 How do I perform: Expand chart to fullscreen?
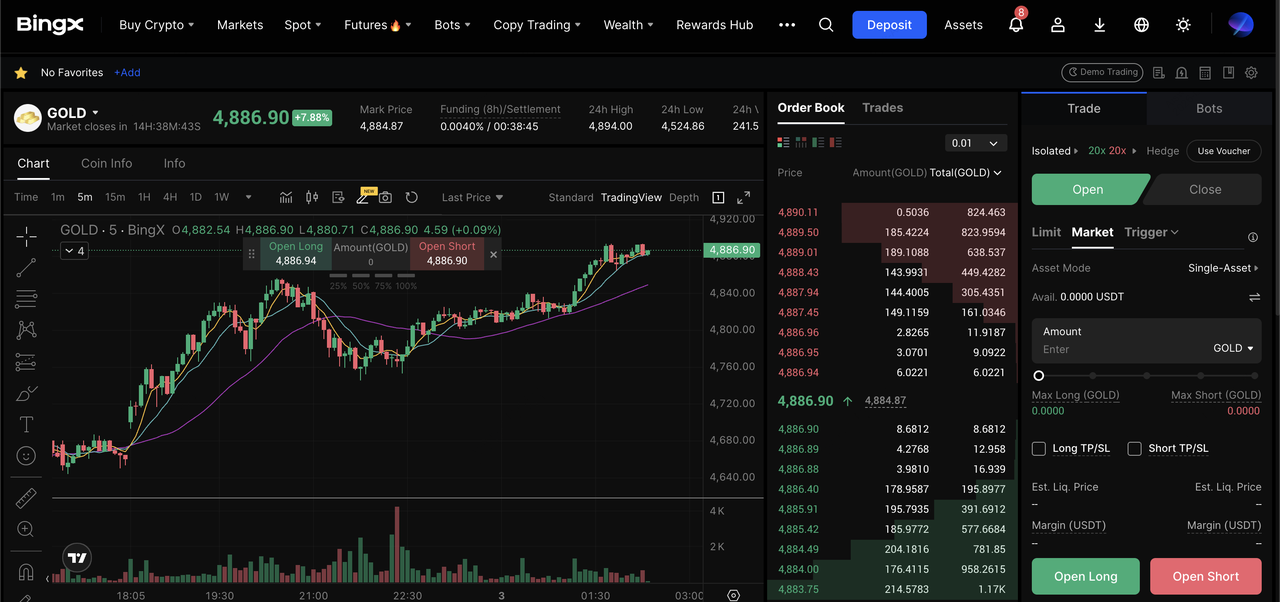click(x=743, y=198)
